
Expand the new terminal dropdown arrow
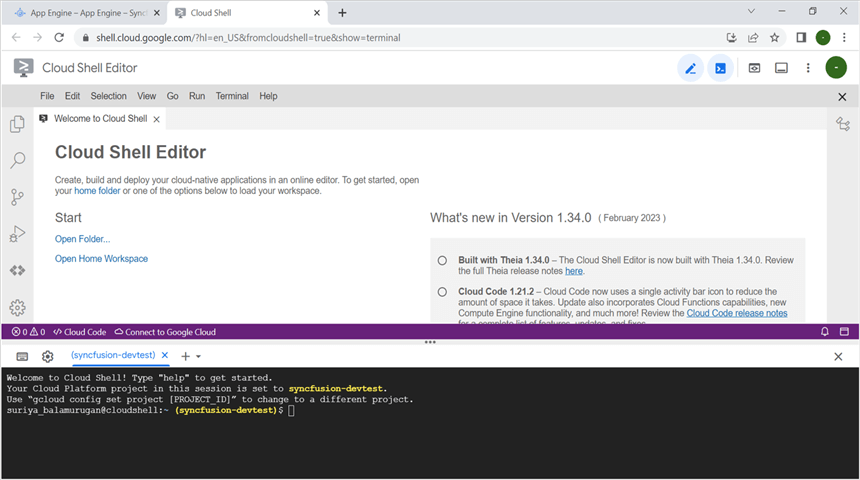coord(199,357)
